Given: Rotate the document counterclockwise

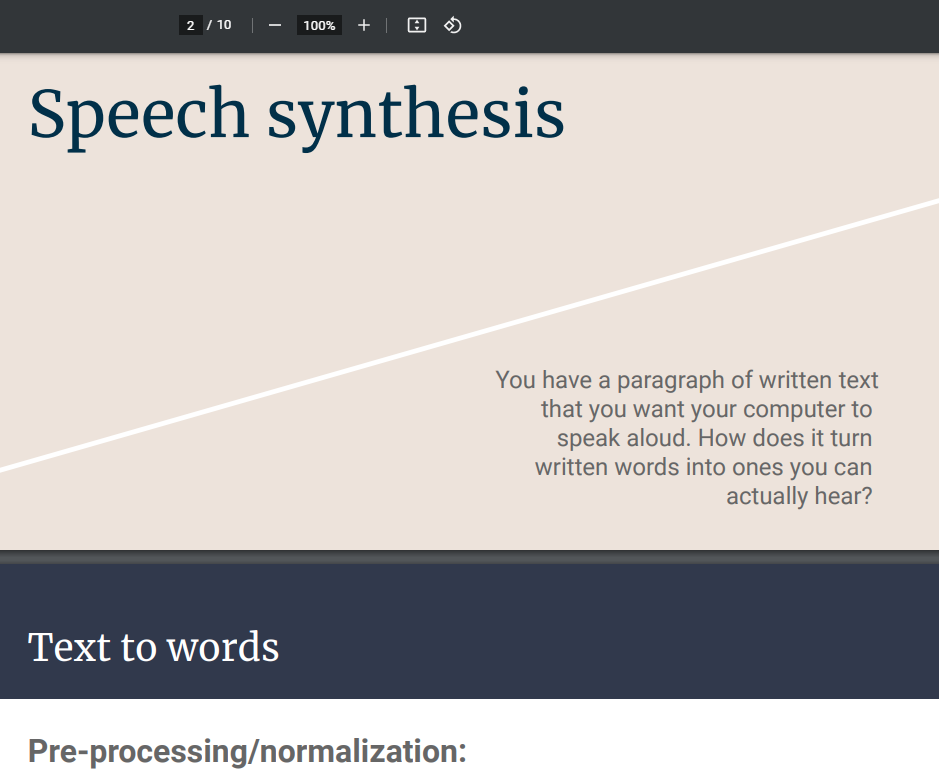Looking at the screenshot, I should 452,25.
